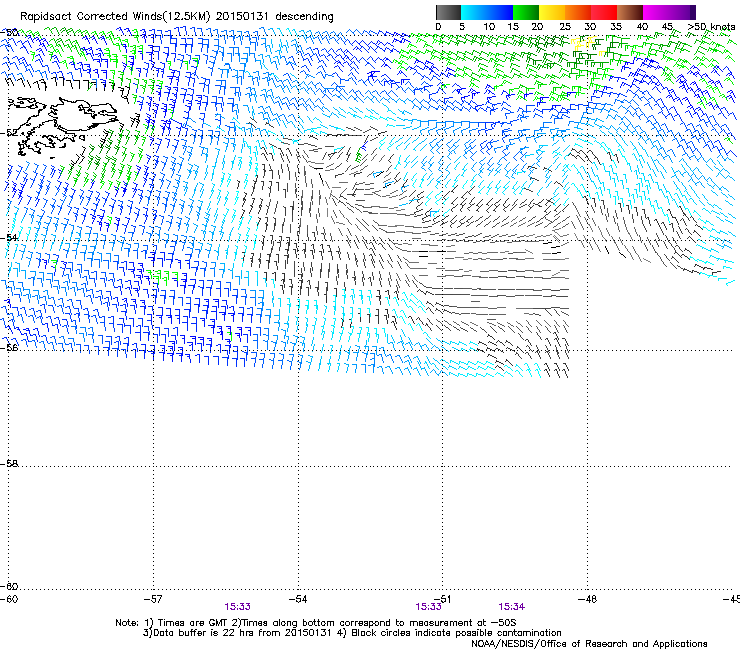Click the yellow wind barbs near top right

coord(585,44)
